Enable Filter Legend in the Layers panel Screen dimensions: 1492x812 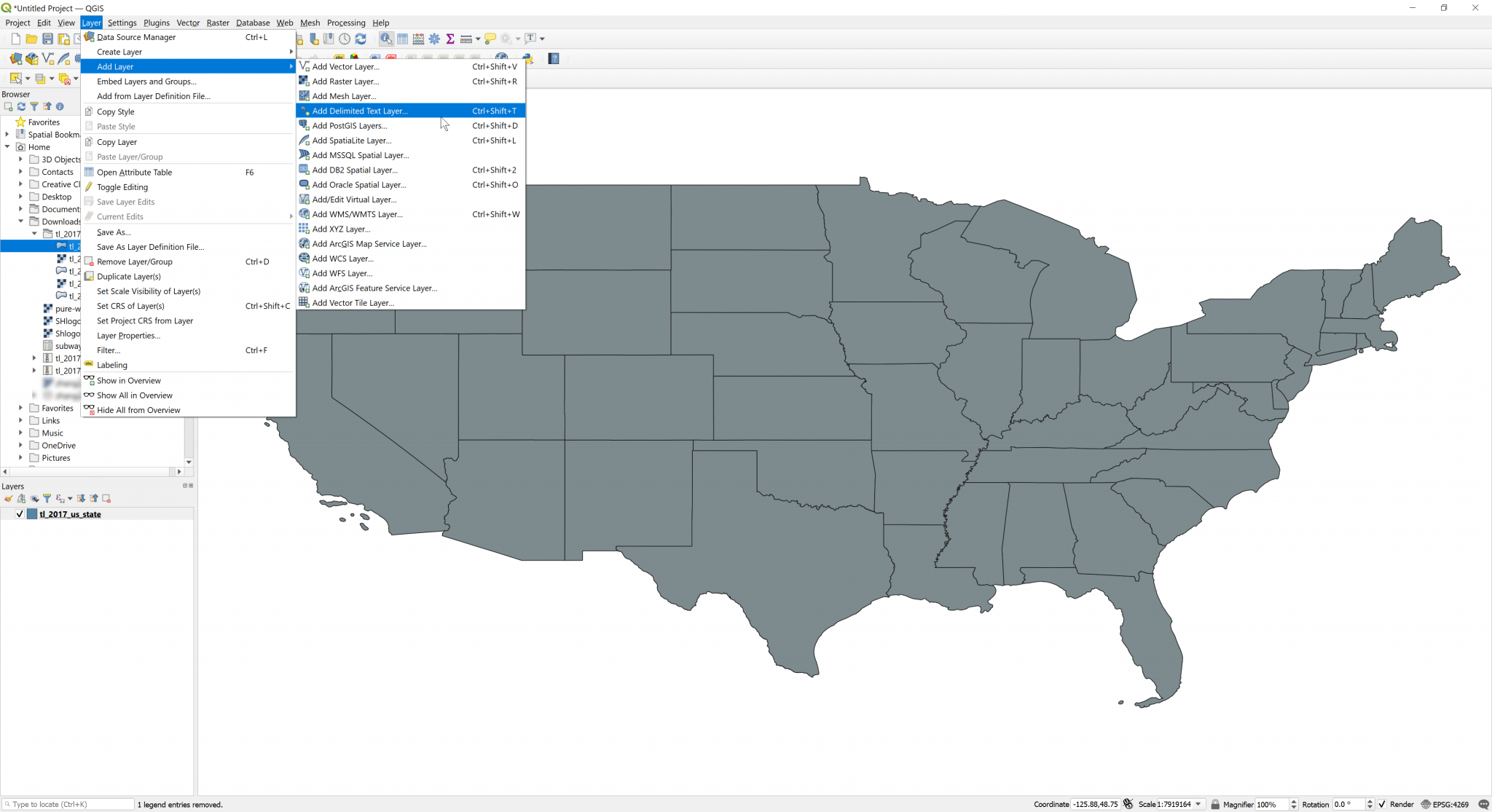47,498
